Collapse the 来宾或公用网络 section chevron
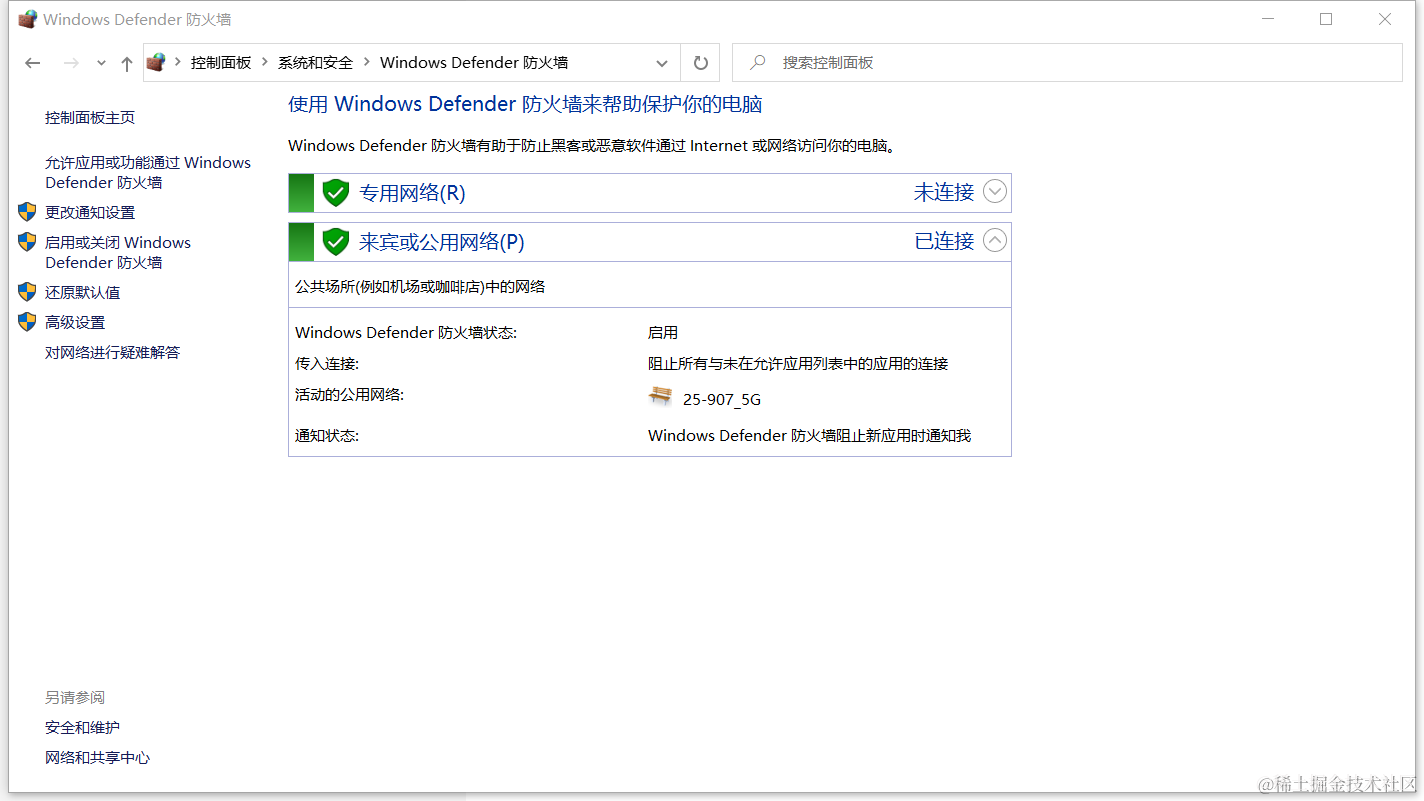Image resolution: width=1424 pixels, height=801 pixels. pyautogui.click(x=995, y=240)
